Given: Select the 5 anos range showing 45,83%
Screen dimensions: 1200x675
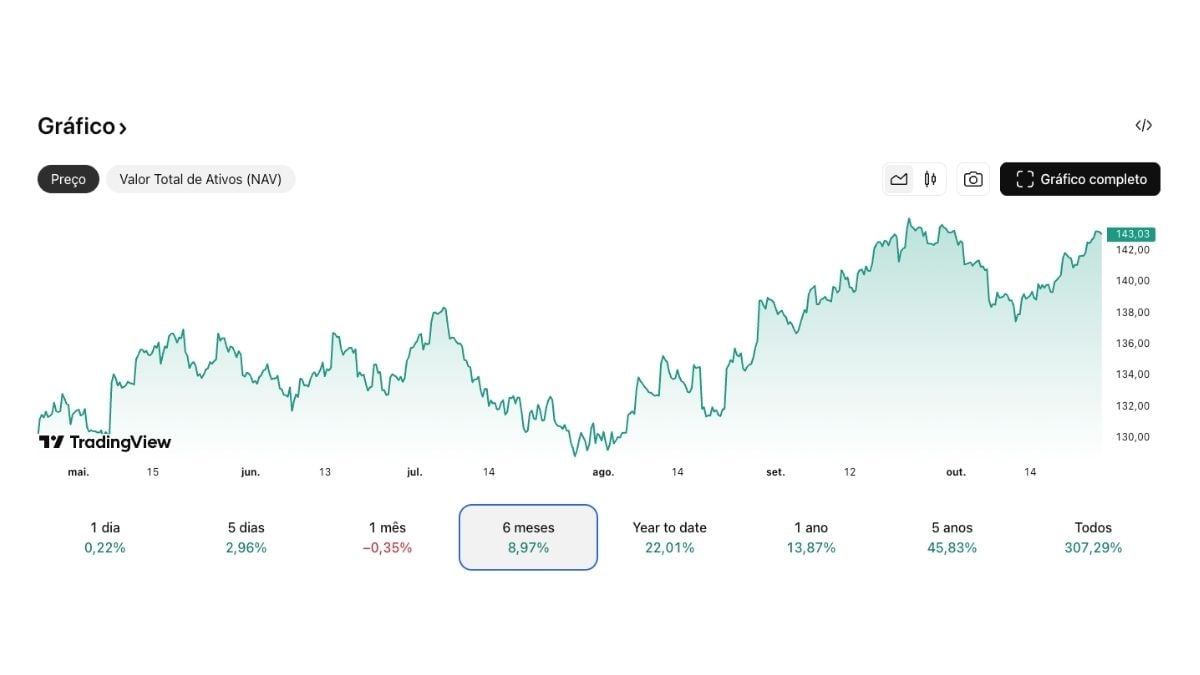Looking at the screenshot, I should [952, 537].
